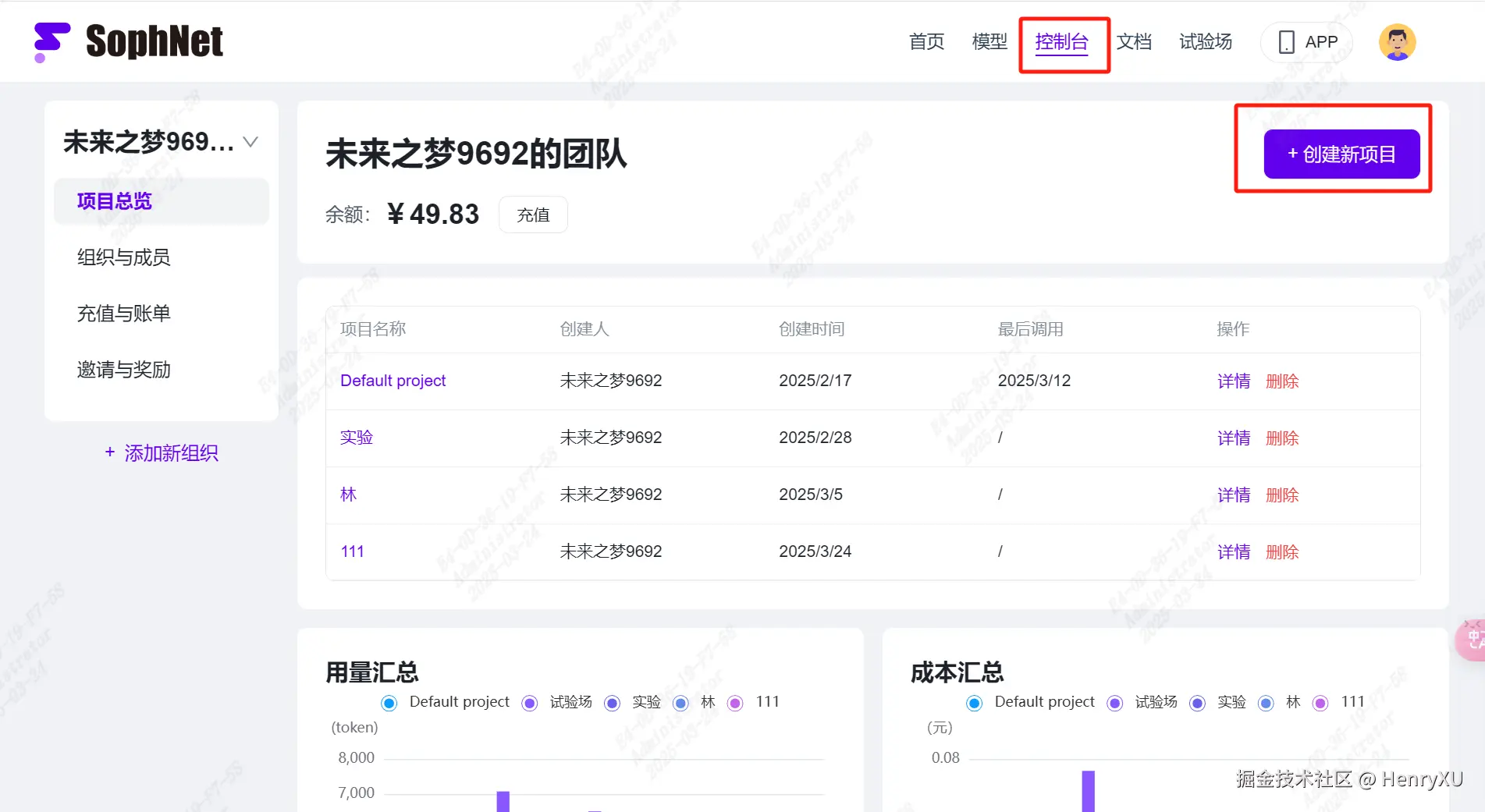Open 充值与账单 in the sidebar
1485x812 pixels.
click(x=123, y=314)
